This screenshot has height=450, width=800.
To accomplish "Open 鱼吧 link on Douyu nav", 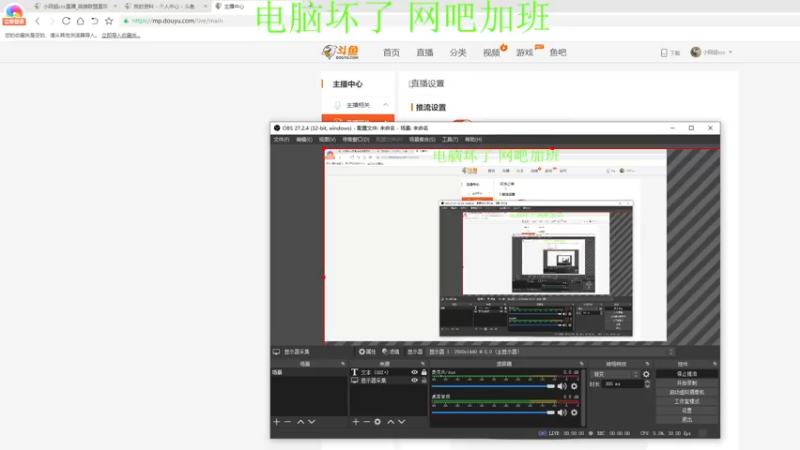I will tap(558, 53).
